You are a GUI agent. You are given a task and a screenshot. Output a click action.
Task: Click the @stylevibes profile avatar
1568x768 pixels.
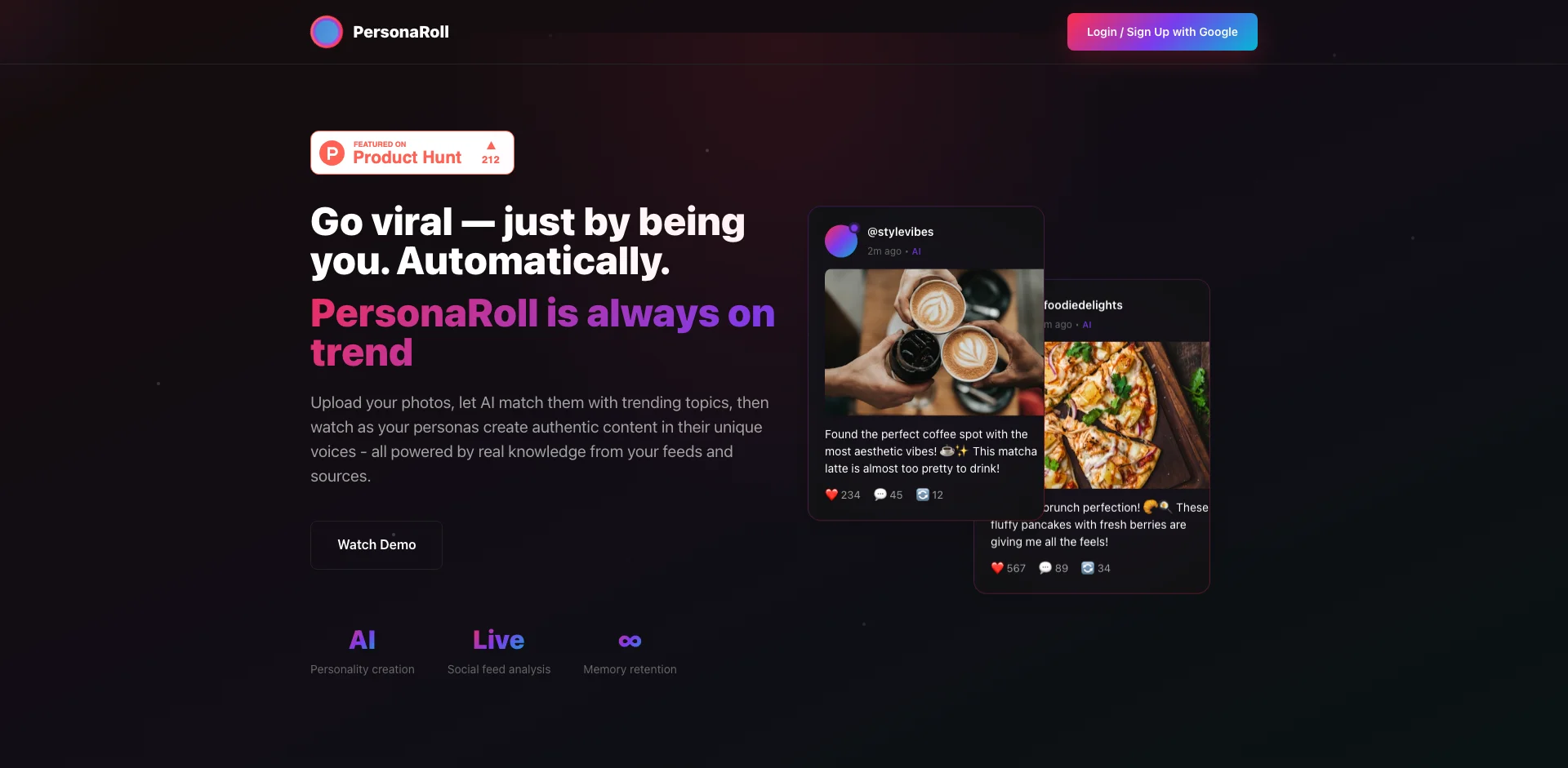pyautogui.click(x=841, y=241)
